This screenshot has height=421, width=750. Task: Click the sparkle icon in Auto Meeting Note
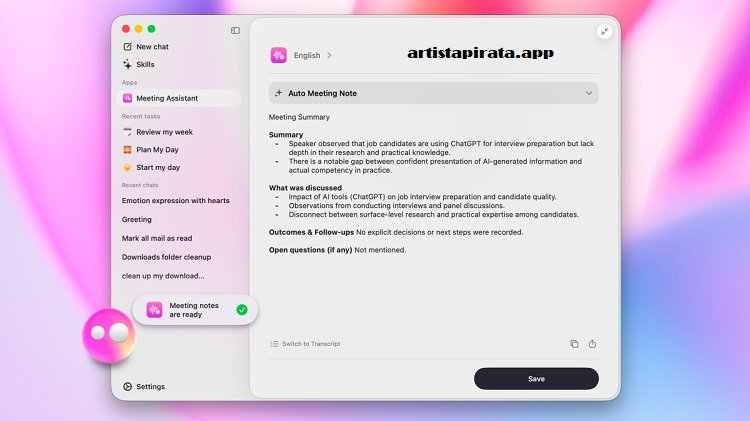click(278, 93)
